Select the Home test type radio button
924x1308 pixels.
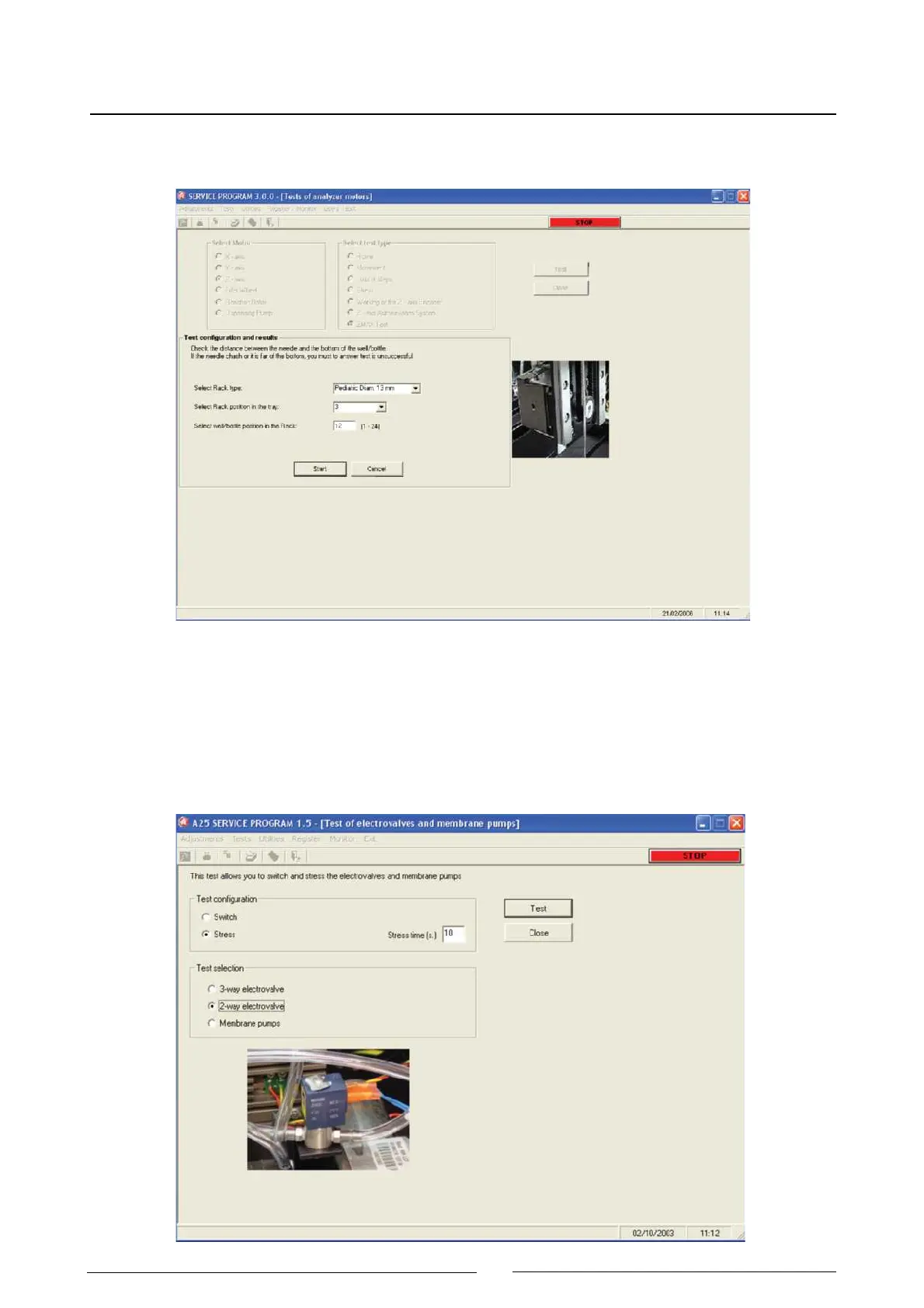pos(350,256)
